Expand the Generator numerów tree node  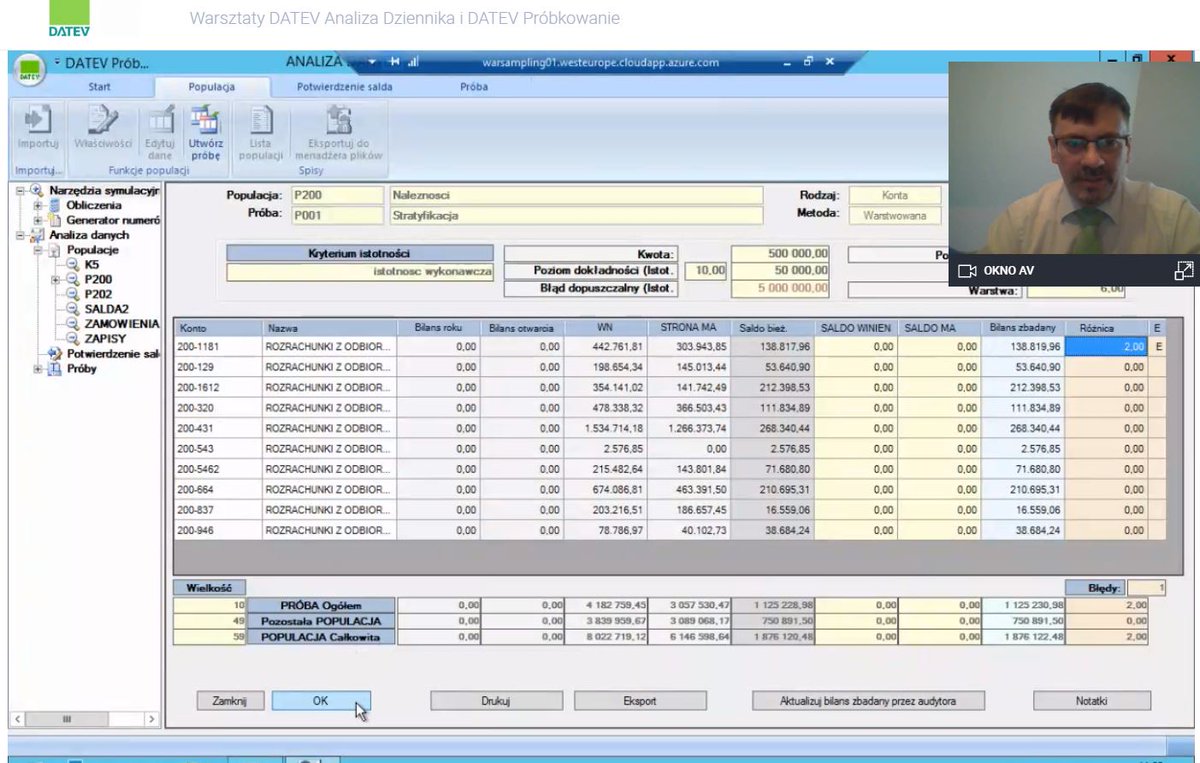(38, 220)
